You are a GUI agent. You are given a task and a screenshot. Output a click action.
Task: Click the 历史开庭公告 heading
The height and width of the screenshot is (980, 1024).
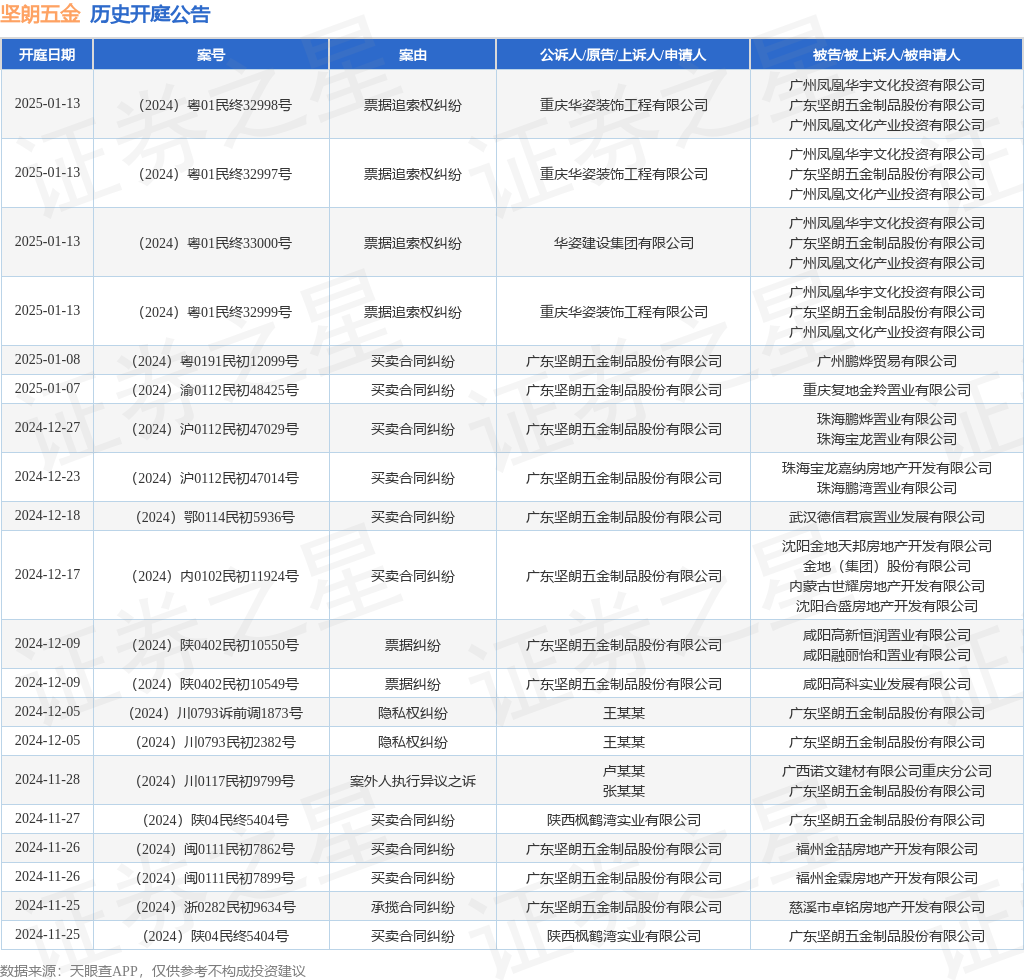[150, 14]
